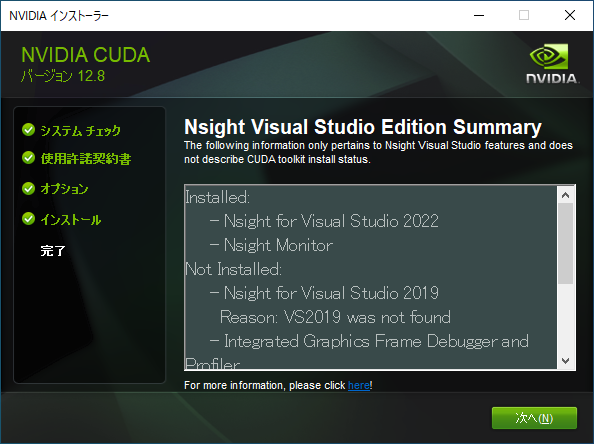Minimize the NVIDIA installer window
The height and width of the screenshot is (444, 594).
pos(479,16)
